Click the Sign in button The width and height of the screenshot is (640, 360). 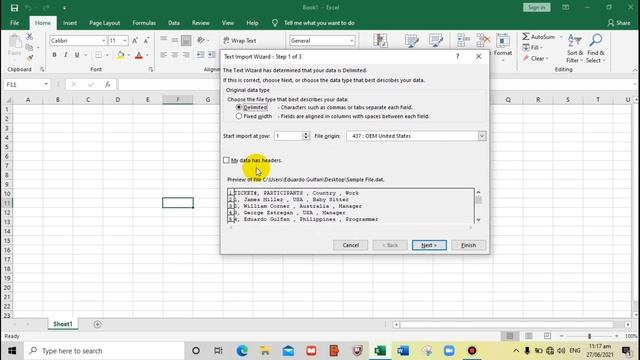(536, 7)
